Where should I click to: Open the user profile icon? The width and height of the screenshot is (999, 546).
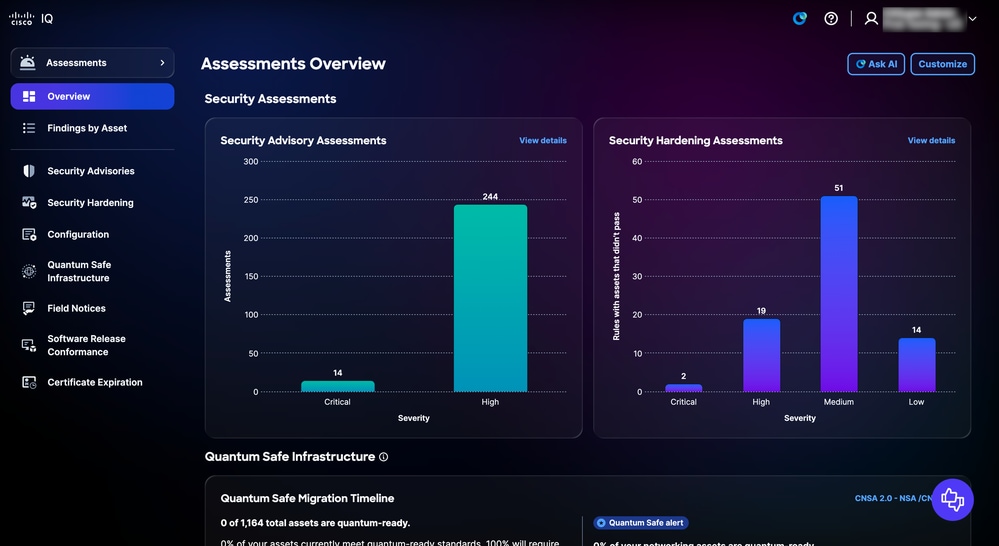871,18
